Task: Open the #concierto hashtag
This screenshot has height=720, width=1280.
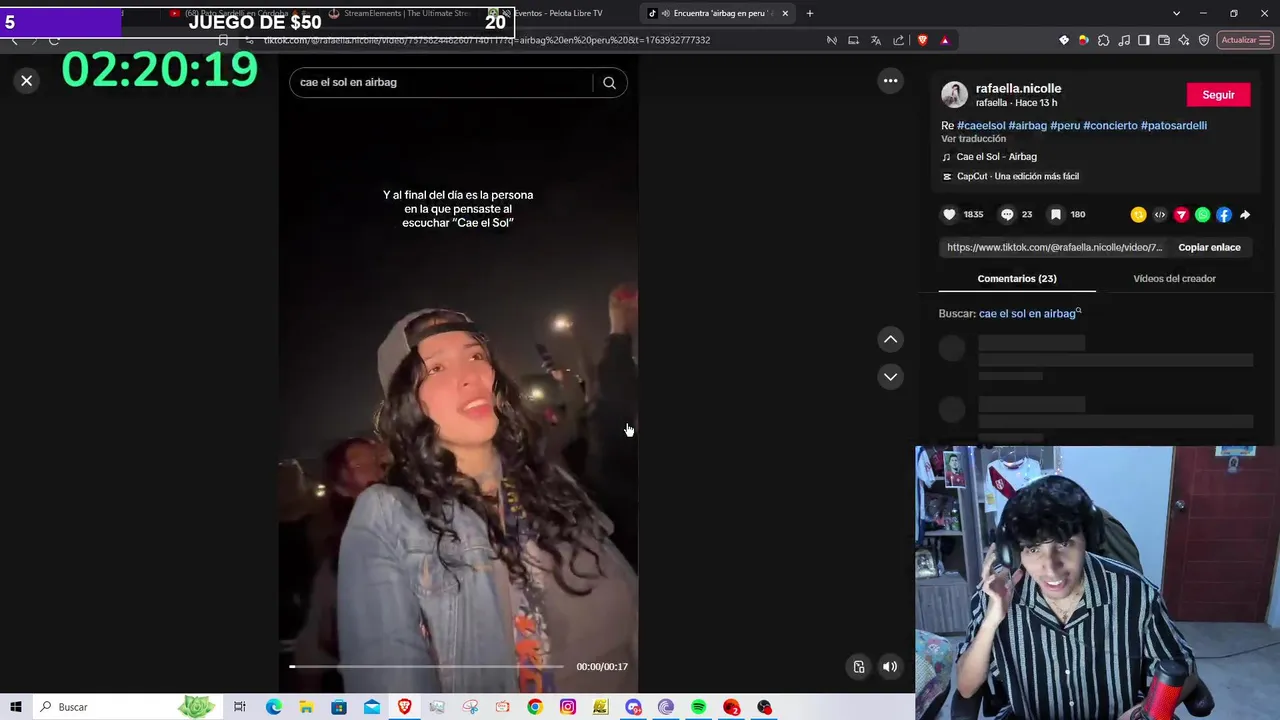Action: point(1110,126)
